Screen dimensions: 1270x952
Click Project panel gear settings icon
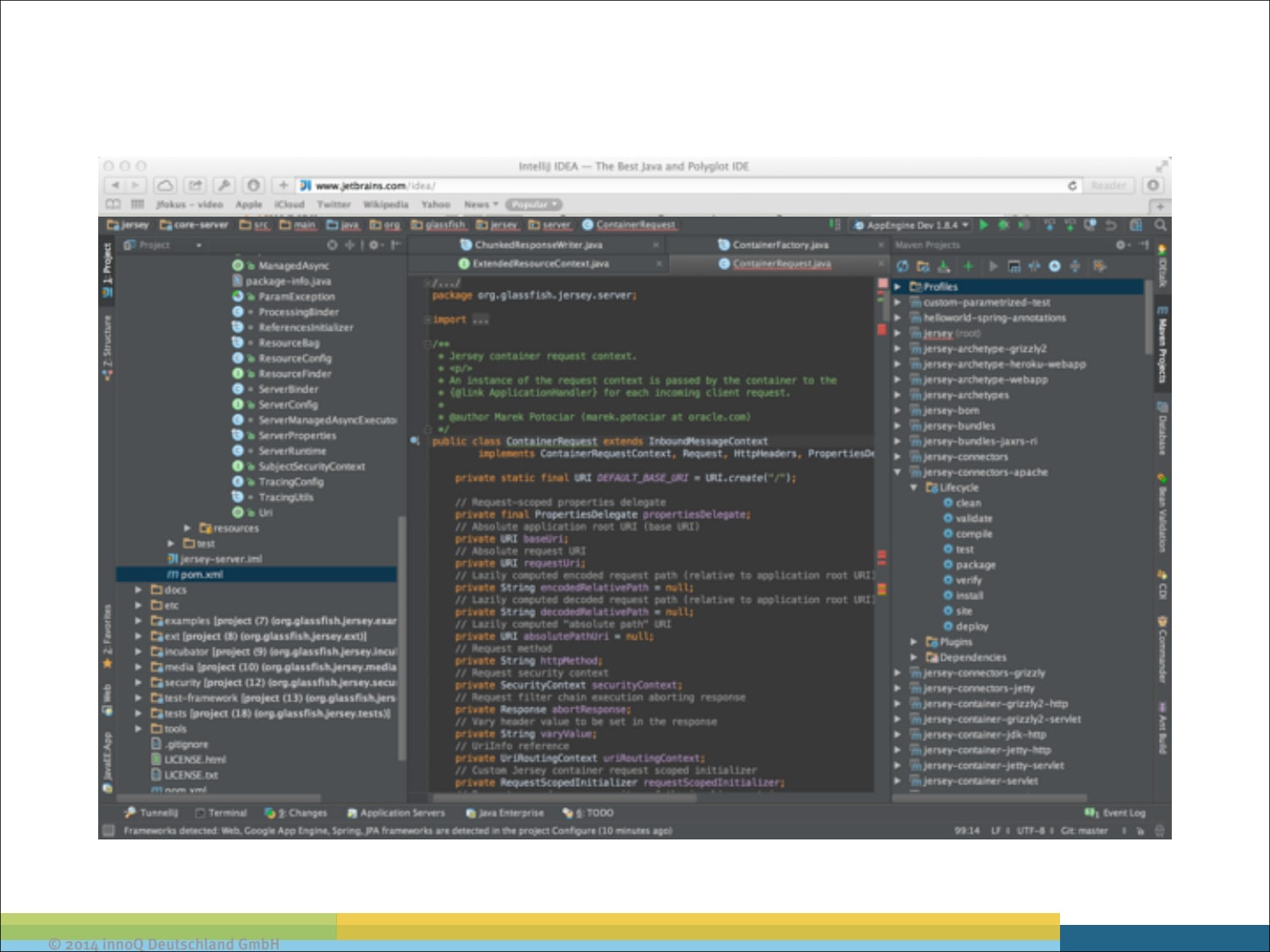375,245
